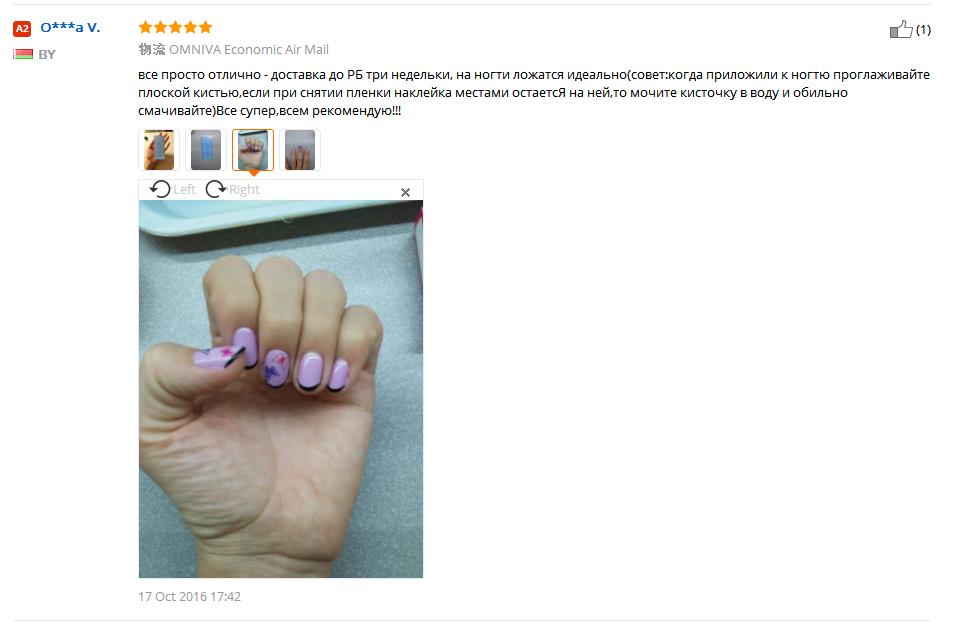Click the red A2 buyer level badge
The image size is (960, 622).
pyautogui.click(x=22, y=28)
